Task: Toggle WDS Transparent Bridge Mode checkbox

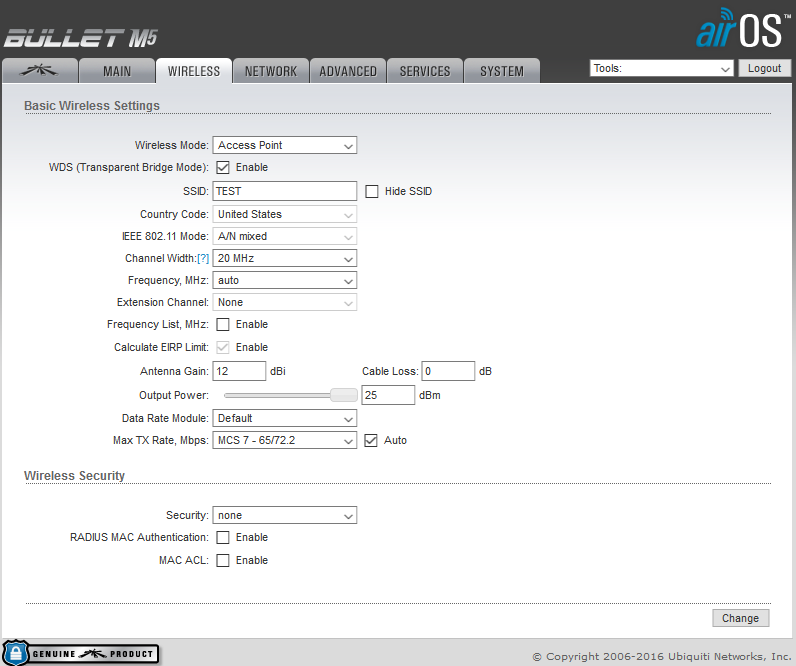Action: 223,168
